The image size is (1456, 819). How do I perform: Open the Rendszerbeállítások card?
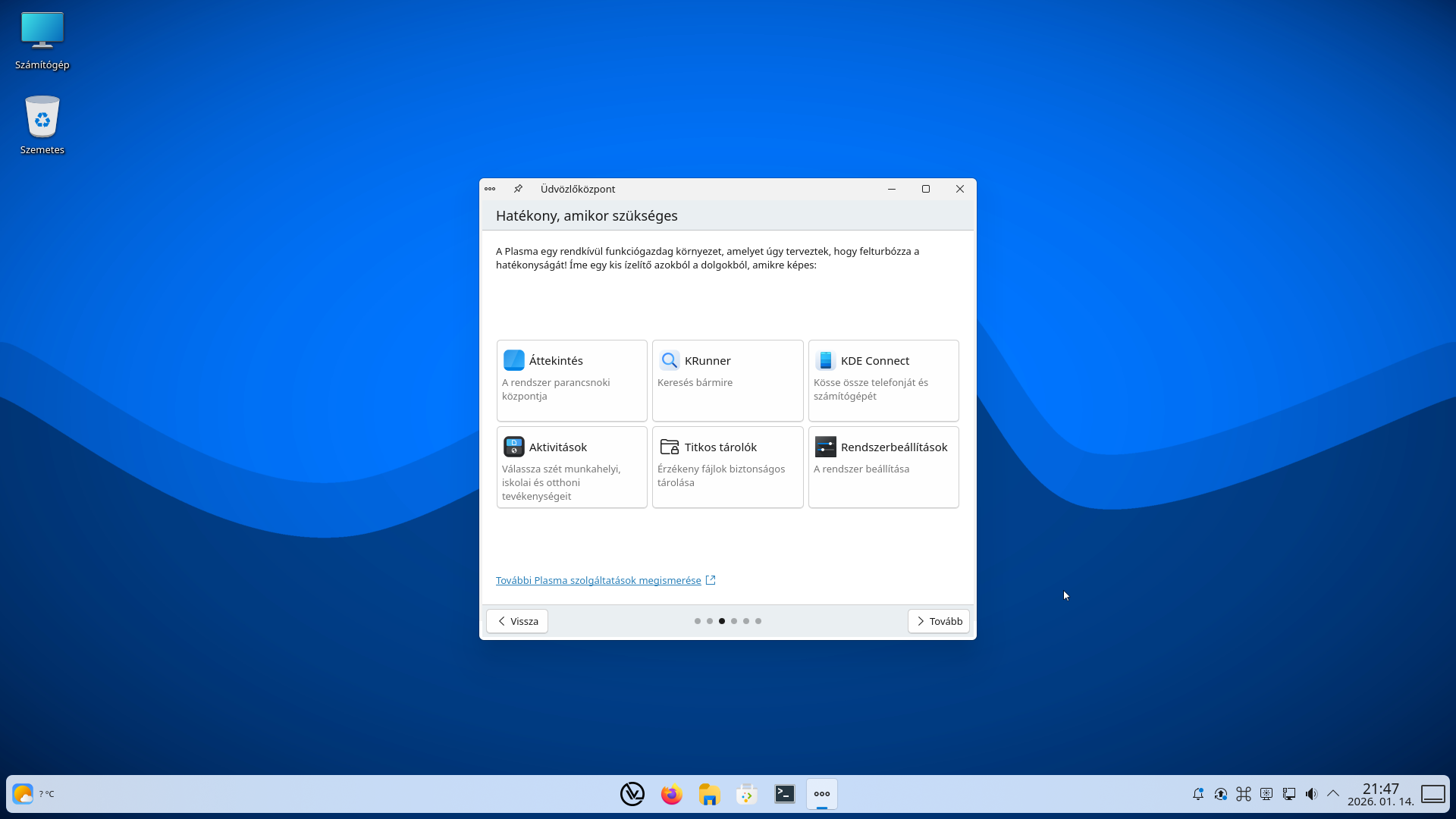pos(883,466)
